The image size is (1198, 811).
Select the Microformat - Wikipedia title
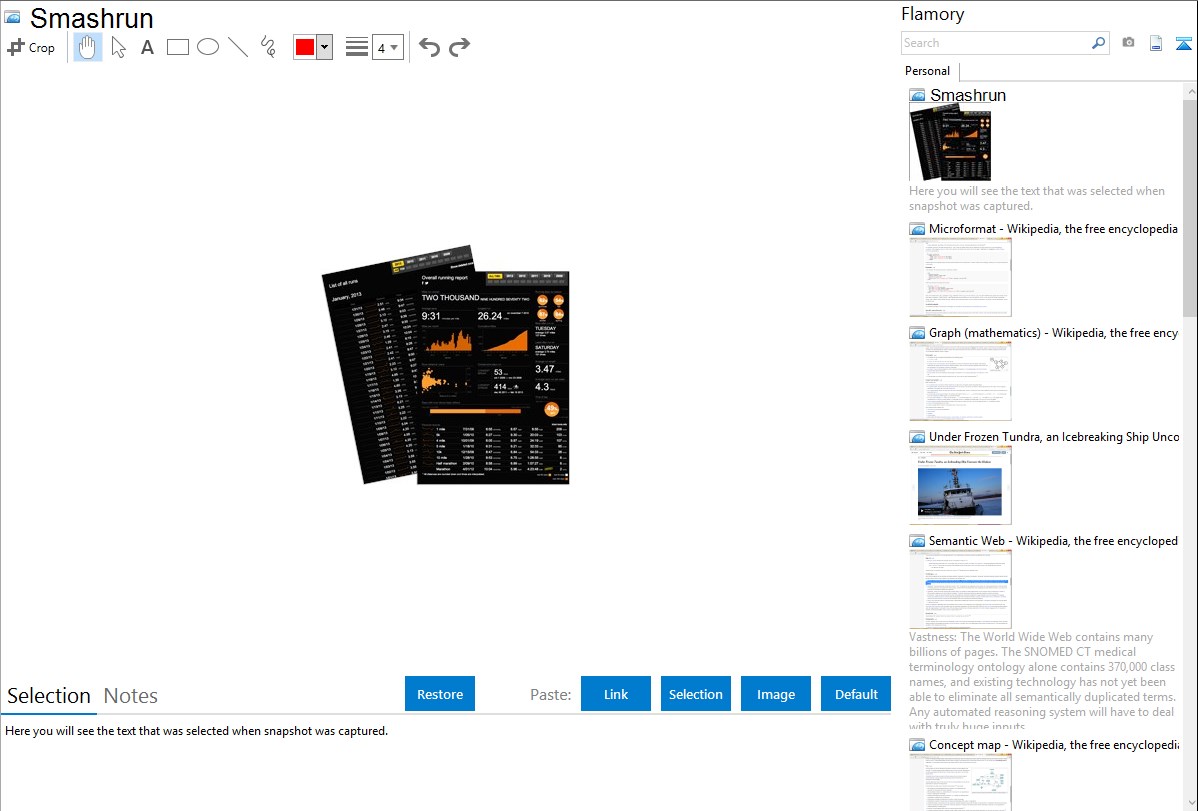(1053, 229)
